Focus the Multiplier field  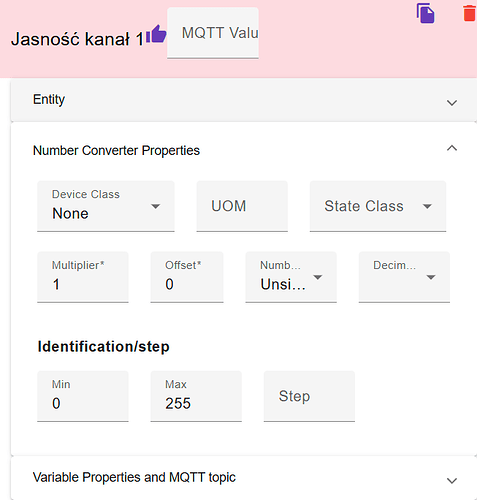[83, 277]
